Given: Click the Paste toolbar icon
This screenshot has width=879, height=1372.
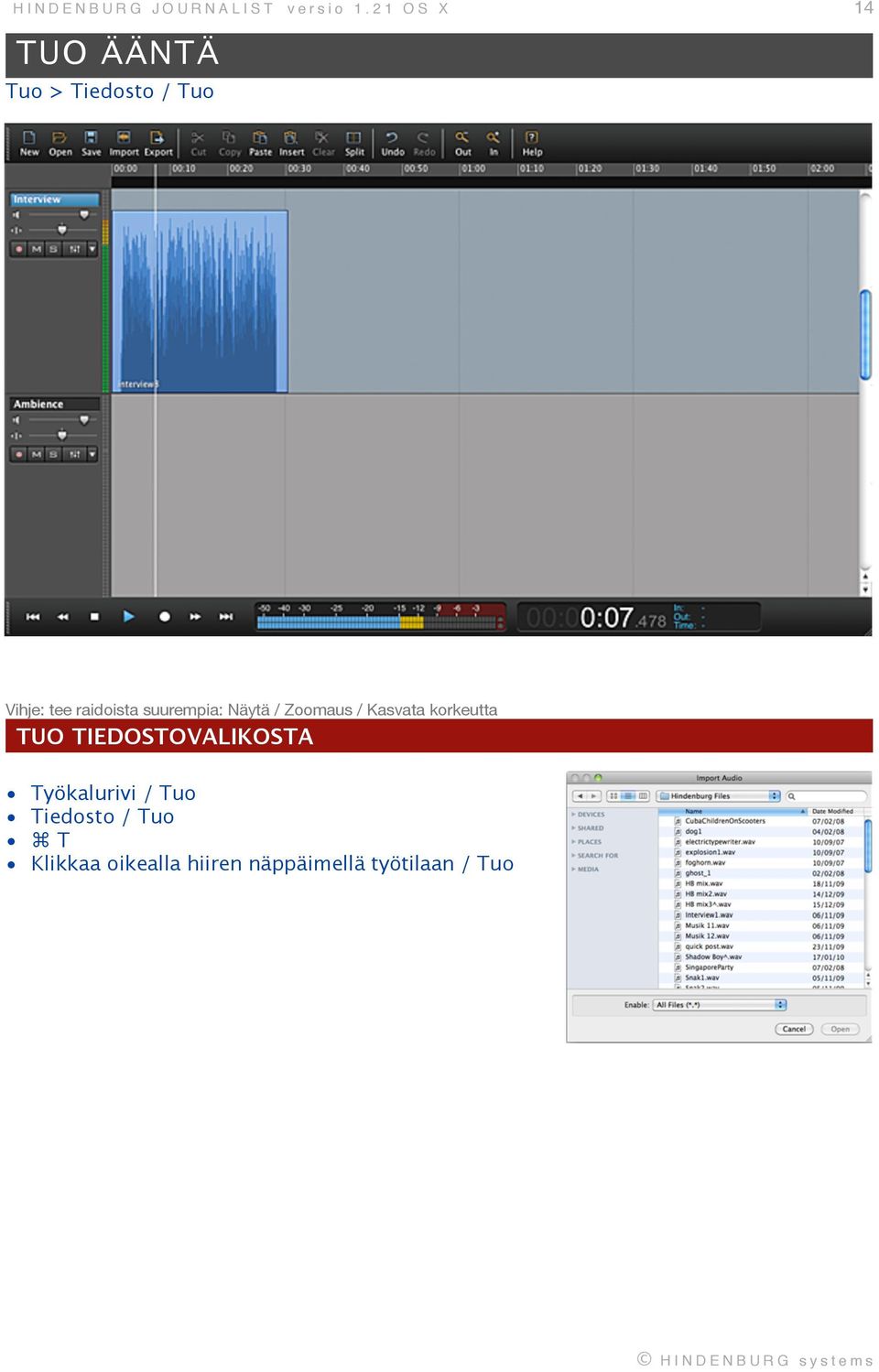Looking at the screenshot, I should (x=260, y=143).
